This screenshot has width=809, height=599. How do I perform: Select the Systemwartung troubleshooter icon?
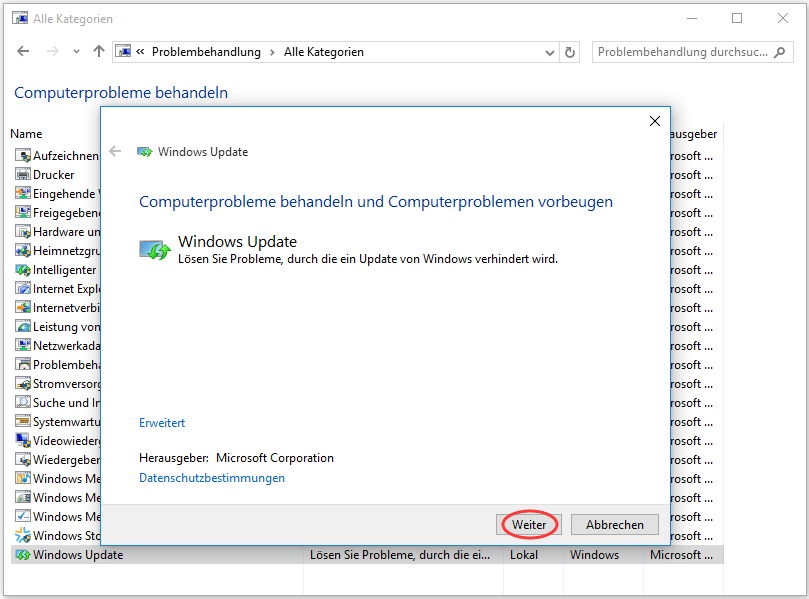23,422
